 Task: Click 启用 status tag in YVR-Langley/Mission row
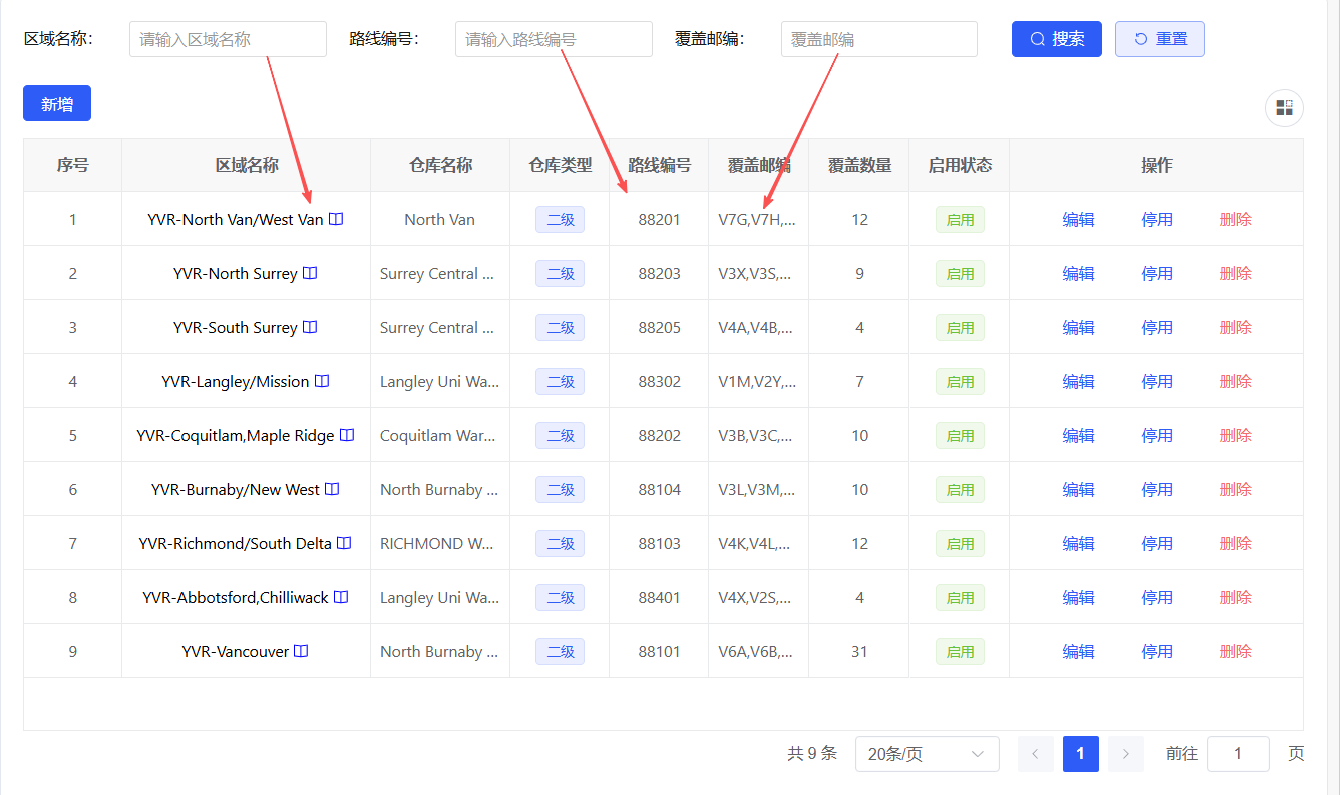coord(960,381)
